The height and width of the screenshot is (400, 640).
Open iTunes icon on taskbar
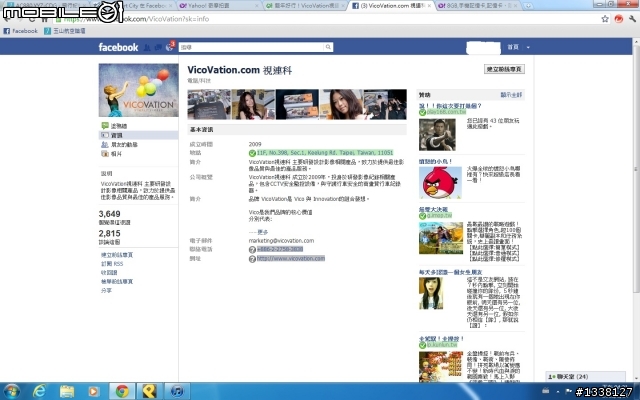click(177, 391)
